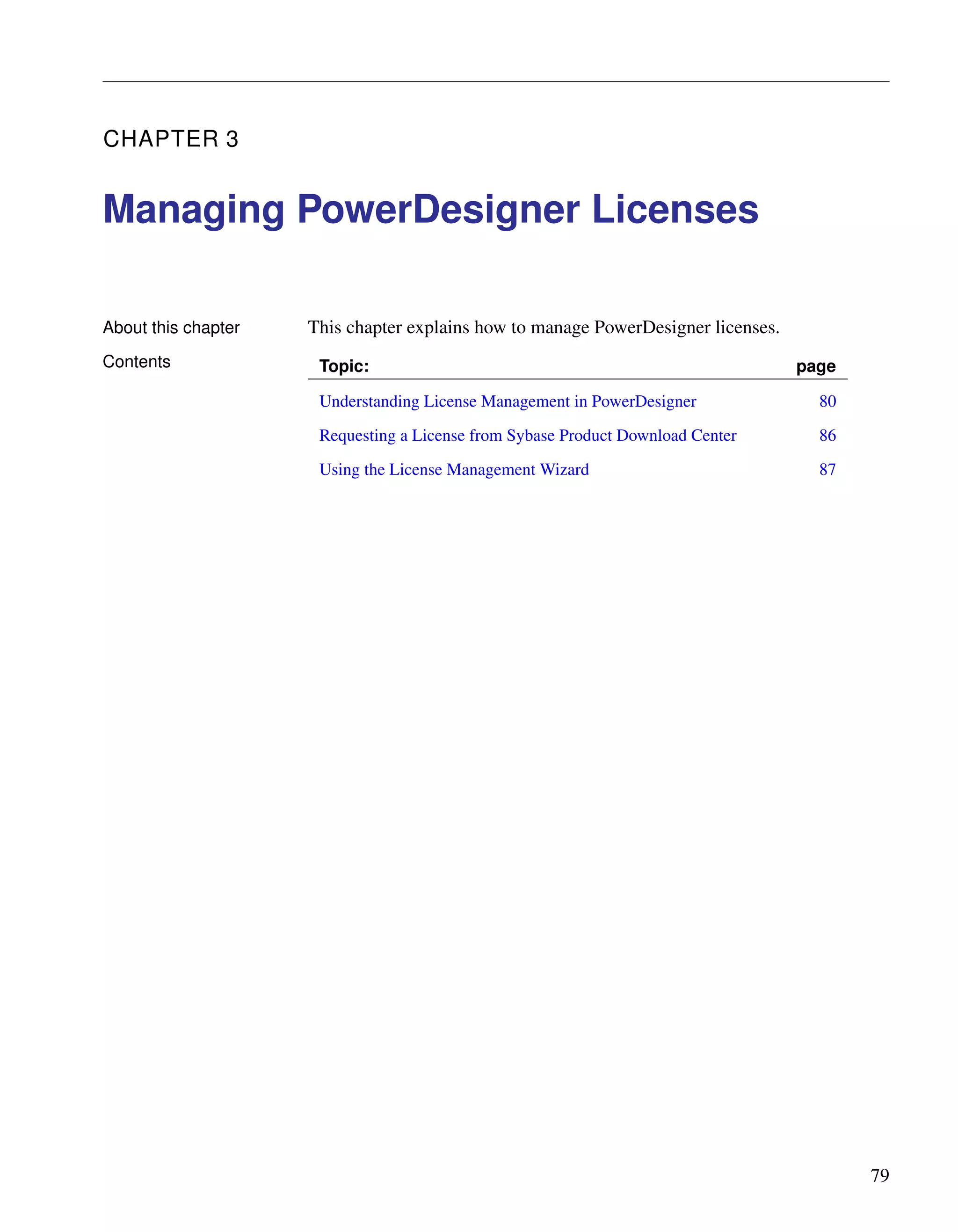Click the chapter explanation sentence
This screenshot has height=1232, width=958.
(x=544, y=328)
